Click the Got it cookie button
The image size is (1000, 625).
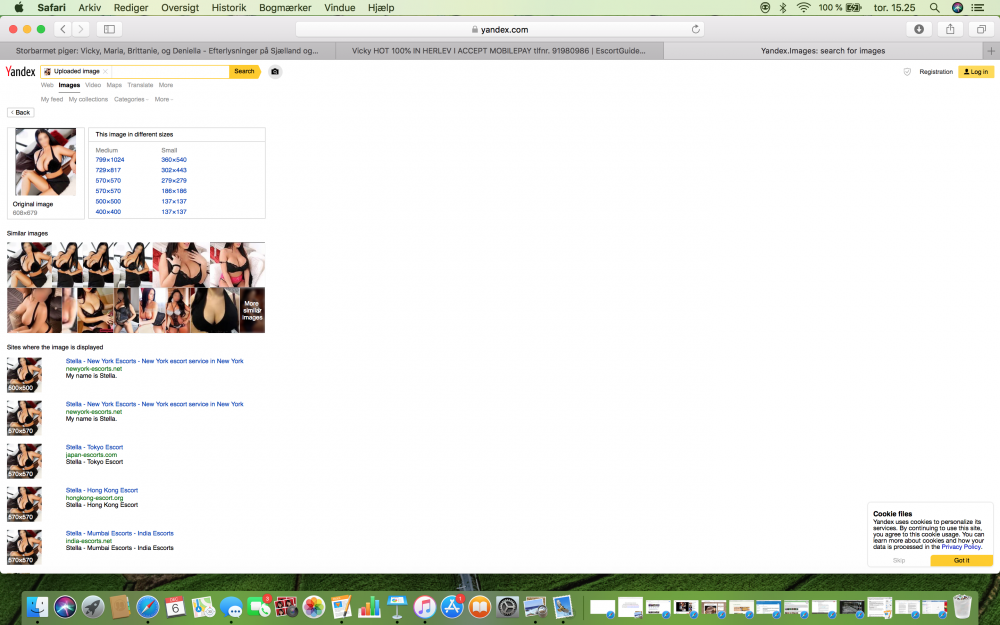961,560
